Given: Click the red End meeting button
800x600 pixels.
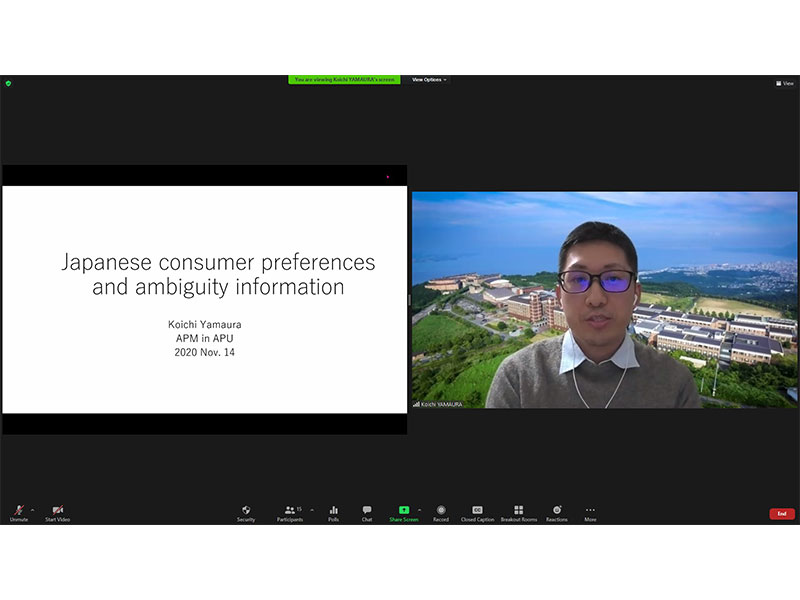Looking at the screenshot, I should (x=782, y=514).
